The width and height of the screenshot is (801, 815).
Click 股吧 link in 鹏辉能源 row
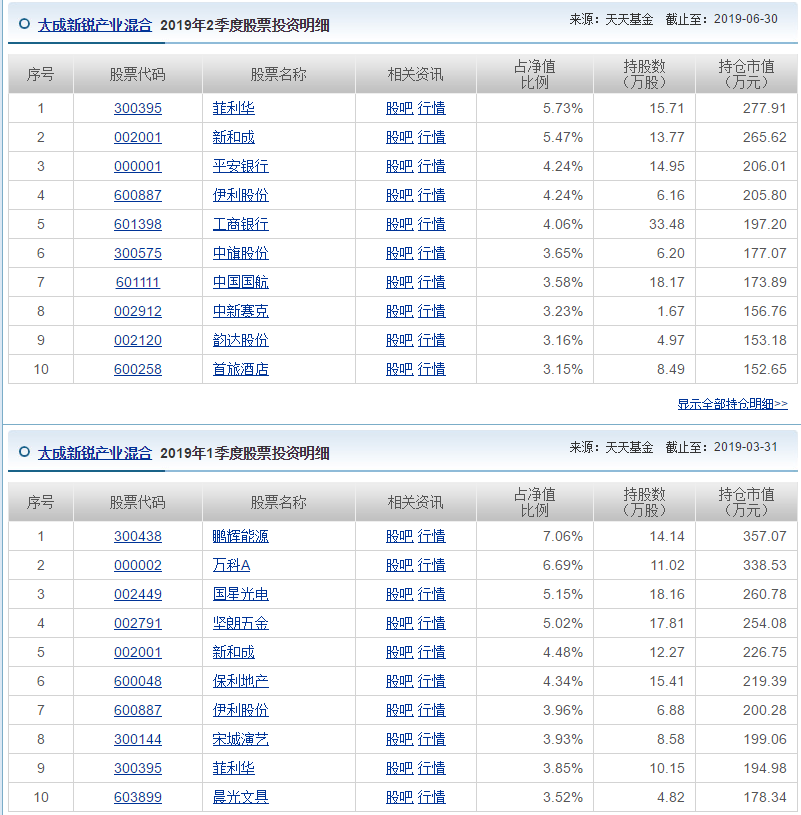(x=400, y=536)
